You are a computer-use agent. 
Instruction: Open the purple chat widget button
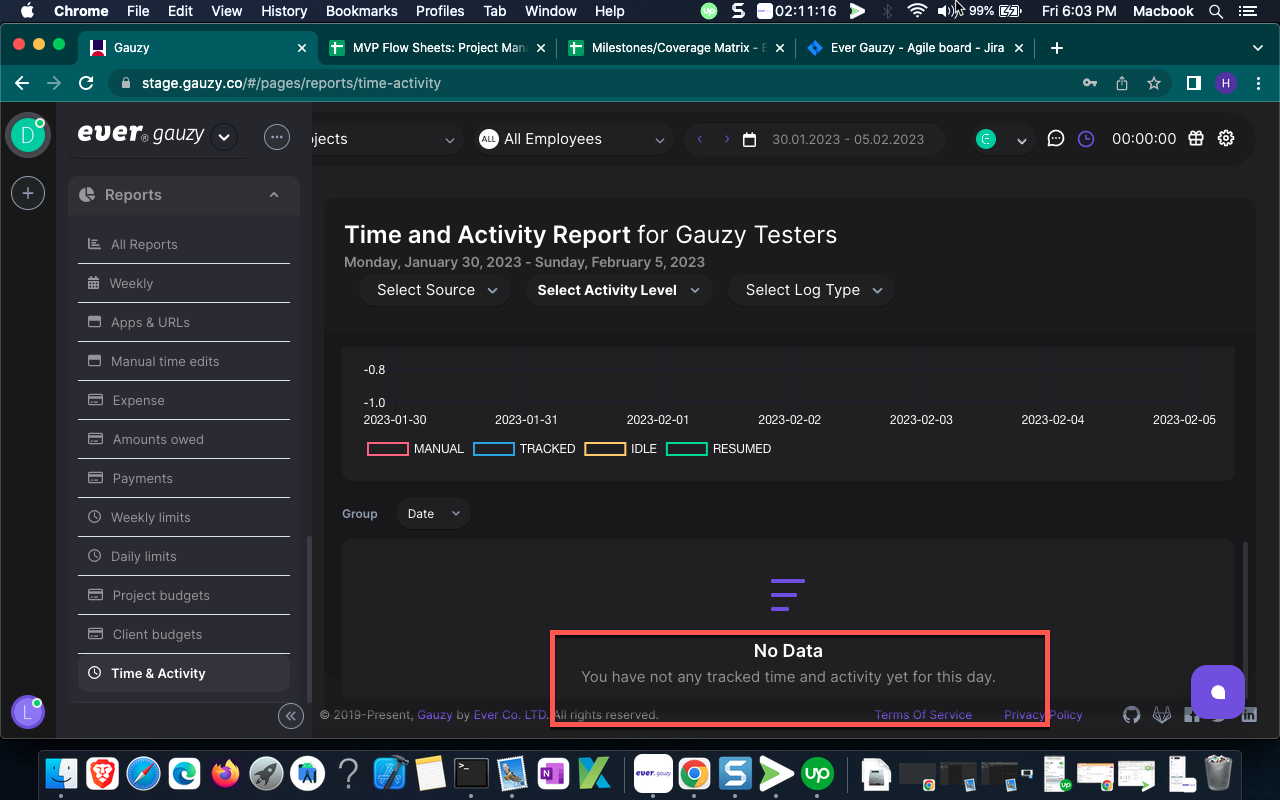pyautogui.click(x=1218, y=692)
